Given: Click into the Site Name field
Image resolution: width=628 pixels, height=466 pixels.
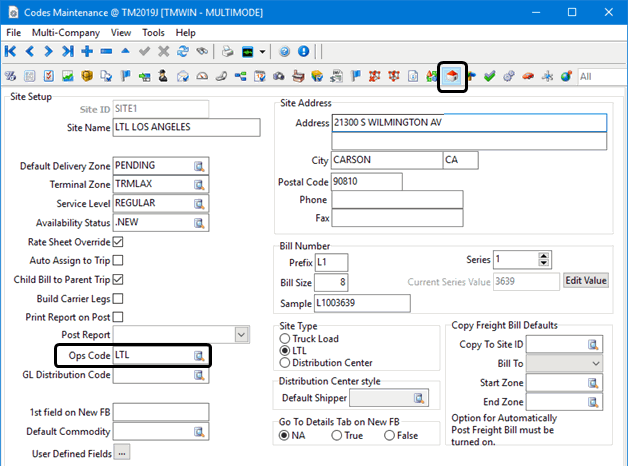Looking at the screenshot, I should (186, 128).
